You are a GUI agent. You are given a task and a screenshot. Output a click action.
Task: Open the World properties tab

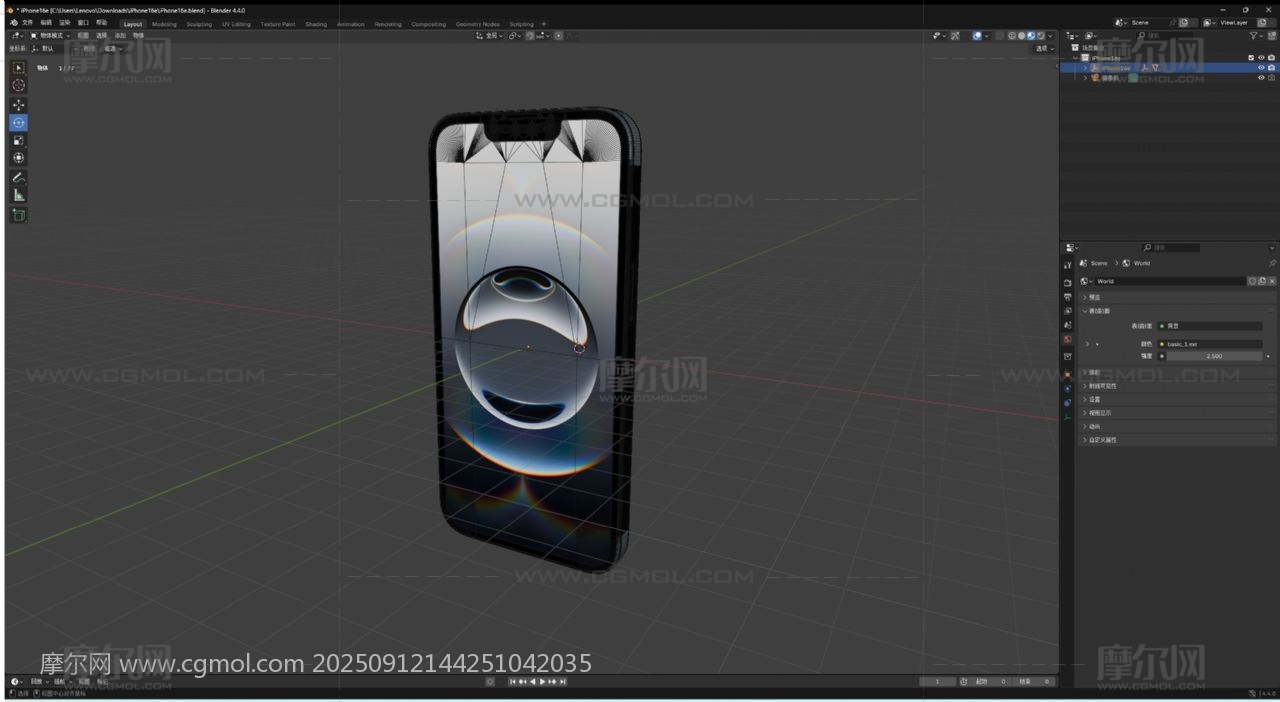[1068, 339]
